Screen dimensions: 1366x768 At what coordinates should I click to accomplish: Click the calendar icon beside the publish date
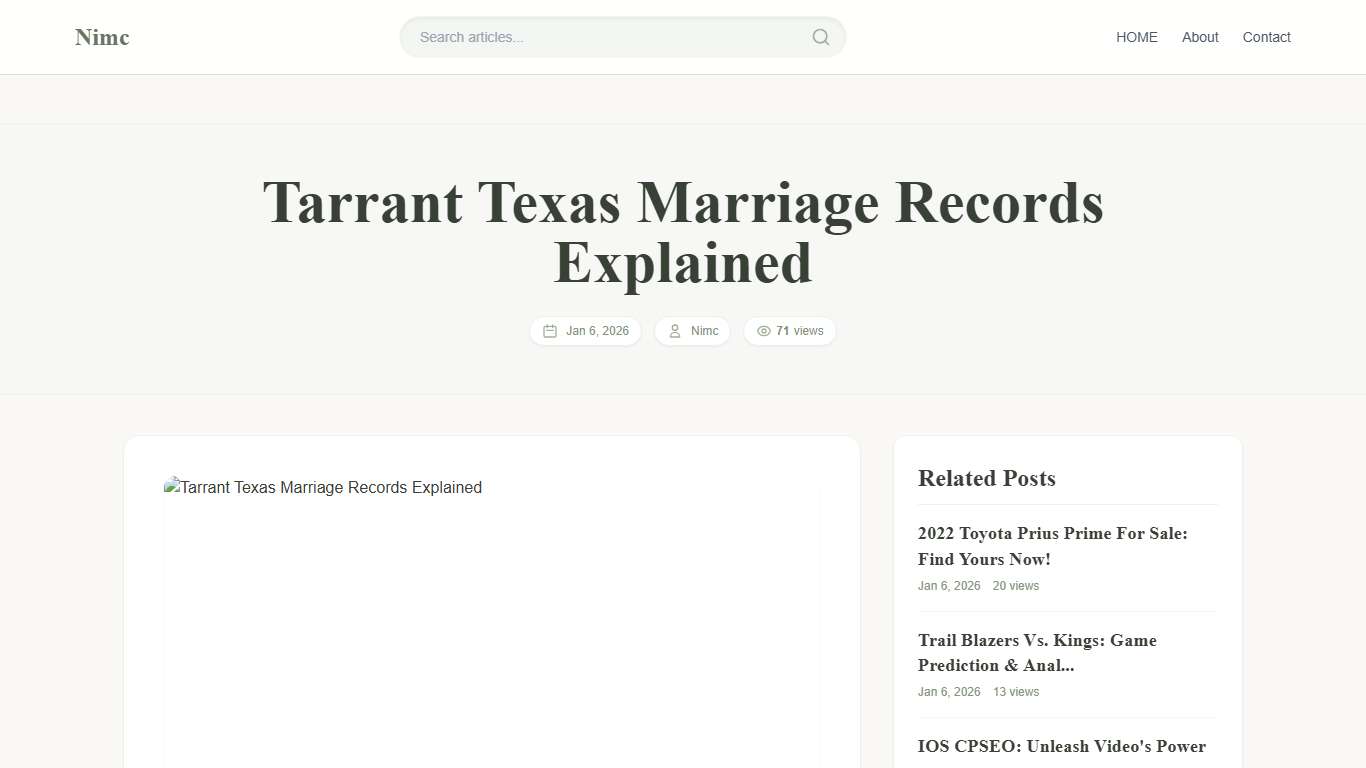tap(549, 331)
